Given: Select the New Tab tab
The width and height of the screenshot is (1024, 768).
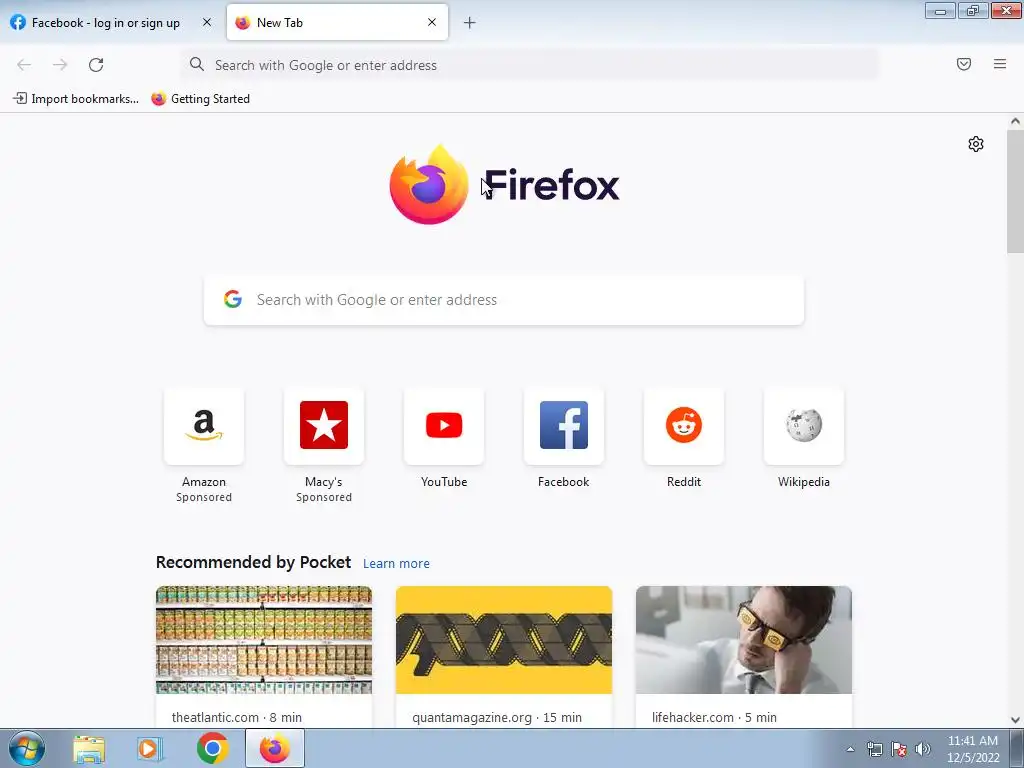Looking at the screenshot, I should pyautogui.click(x=337, y=23).
